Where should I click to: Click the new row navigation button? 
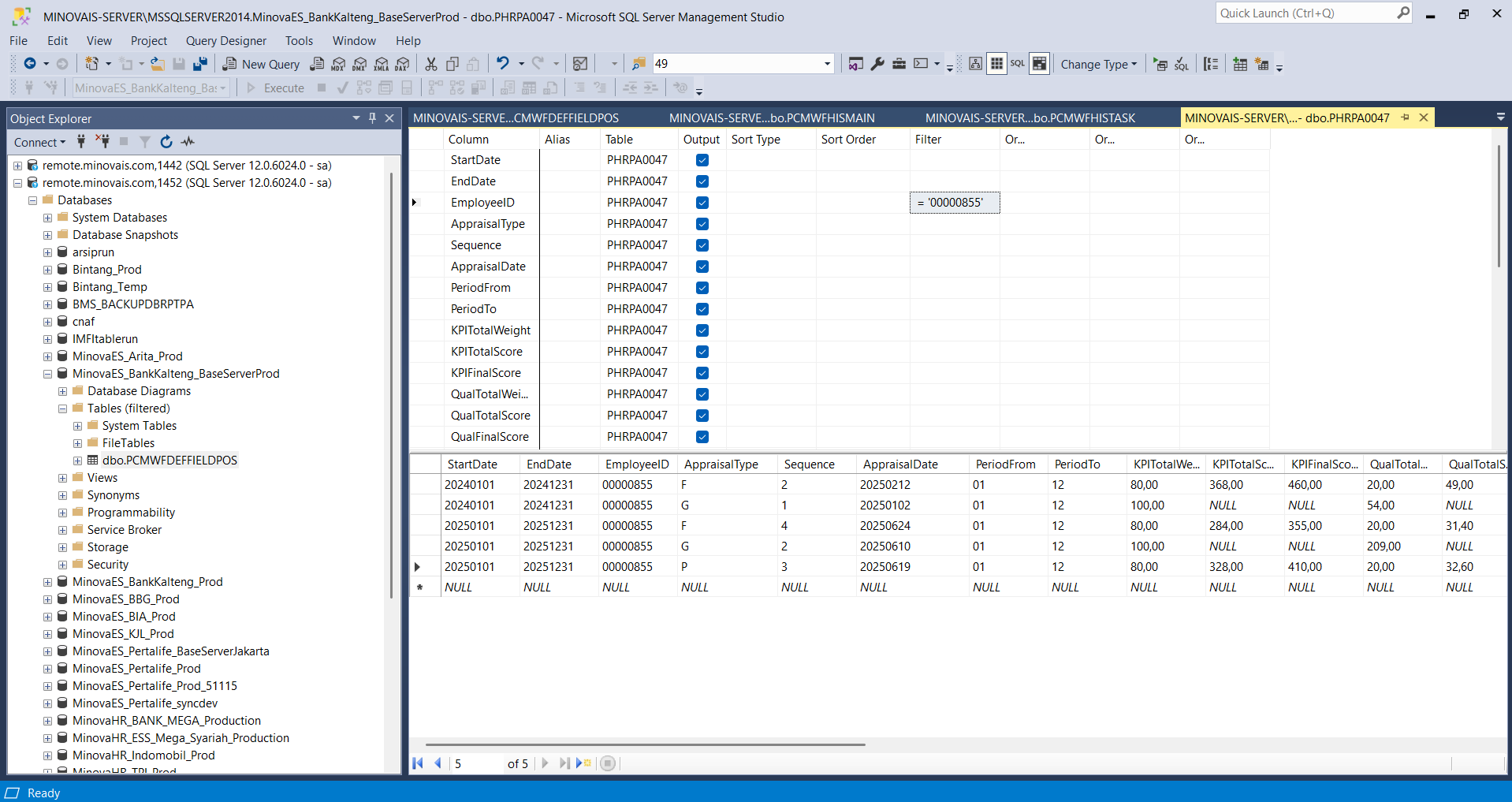584,763
